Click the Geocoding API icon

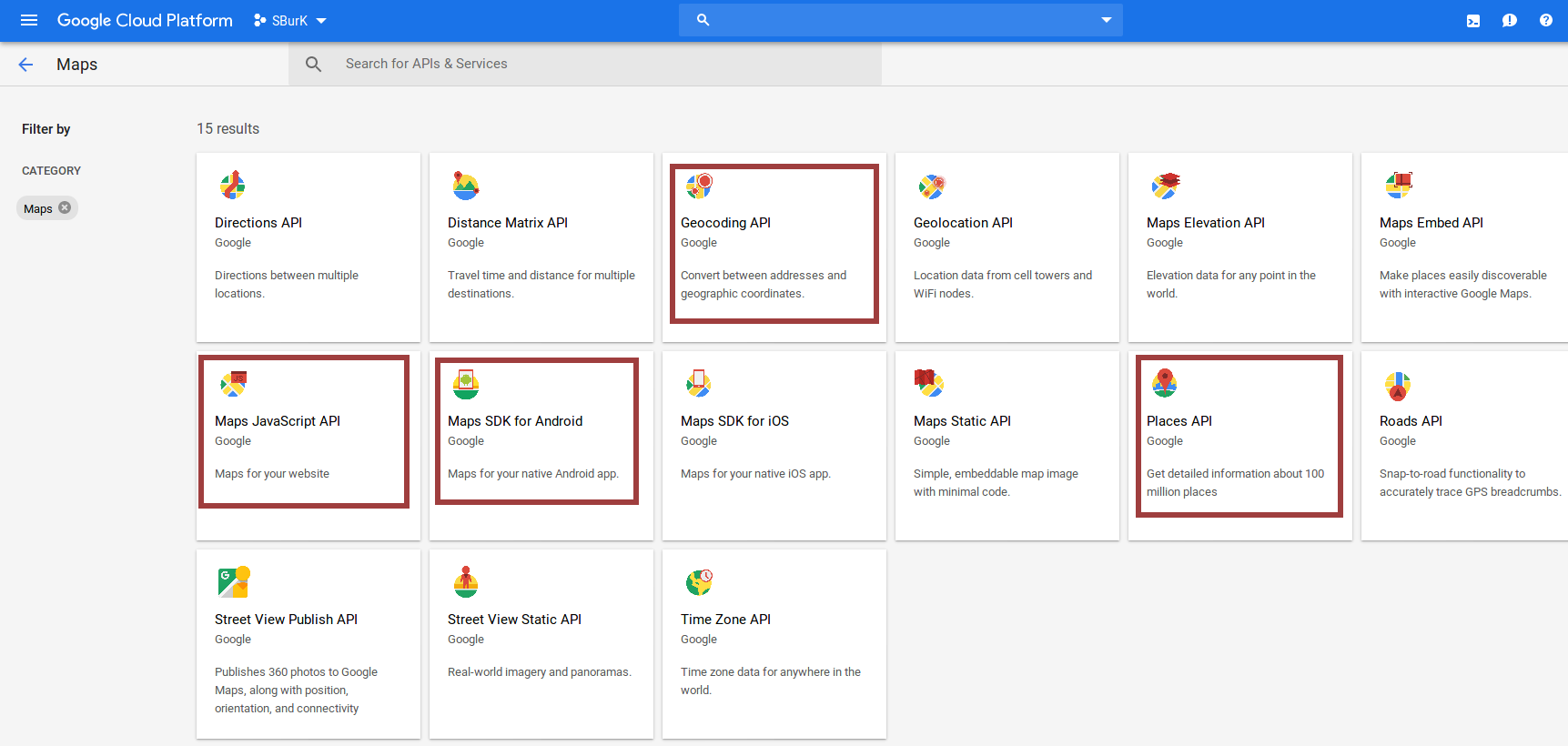point(699,186)
